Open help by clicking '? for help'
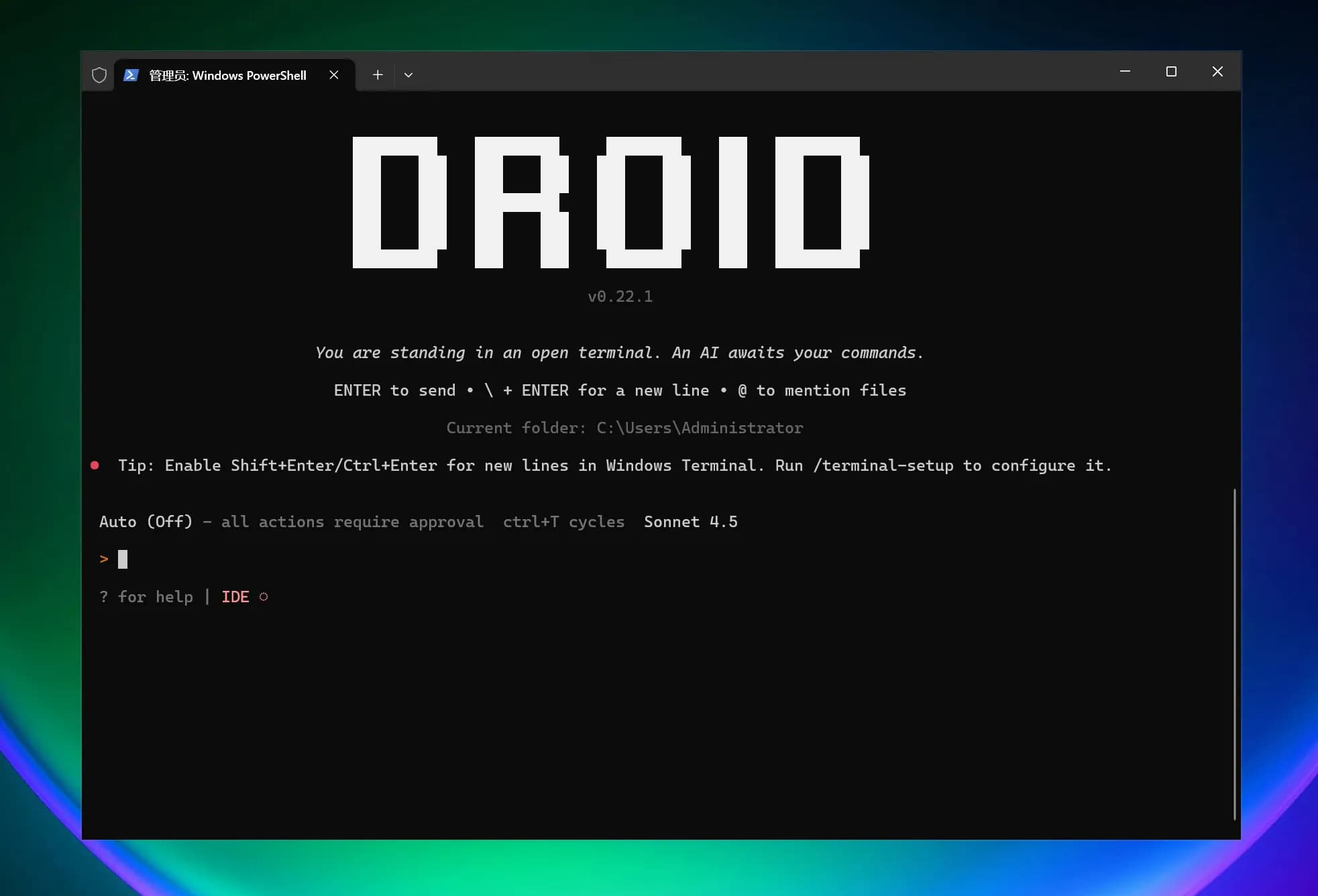This screenshot has width=1318, height=896. (x=146, y=596)
